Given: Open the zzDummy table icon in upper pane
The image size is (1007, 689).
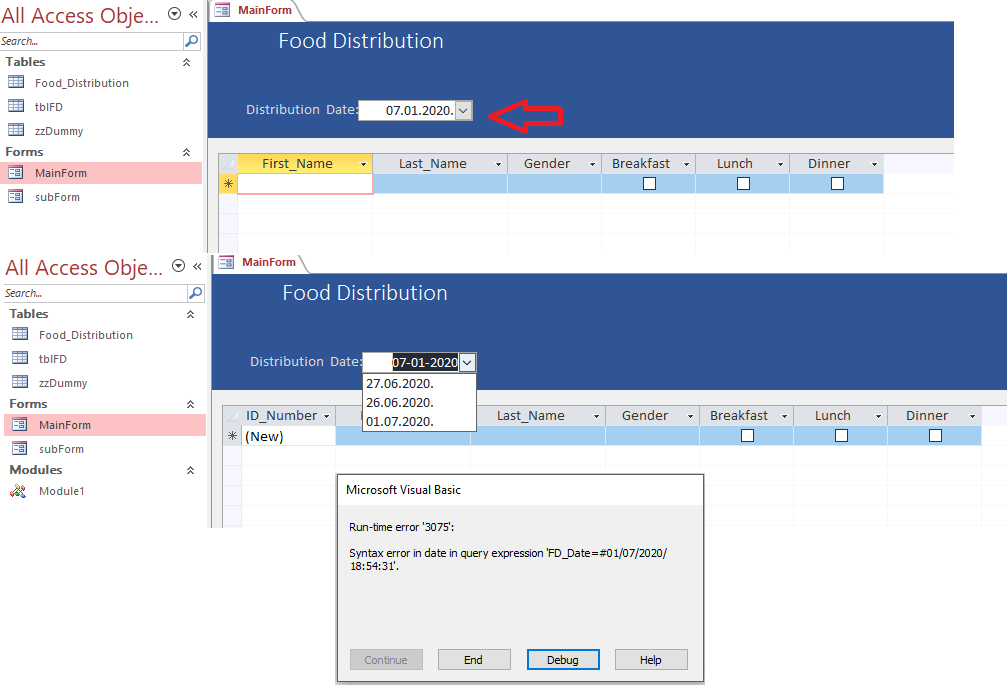Looking at the screenshot, I should coord(16,130).
